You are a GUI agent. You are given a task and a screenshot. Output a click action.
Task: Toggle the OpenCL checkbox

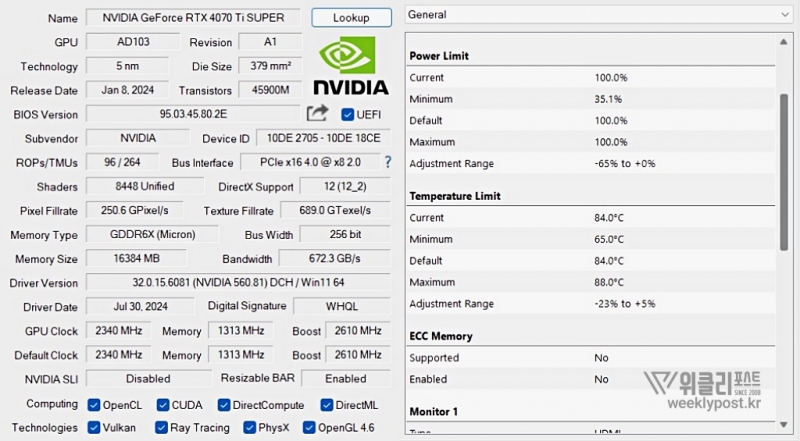point(94,405)
